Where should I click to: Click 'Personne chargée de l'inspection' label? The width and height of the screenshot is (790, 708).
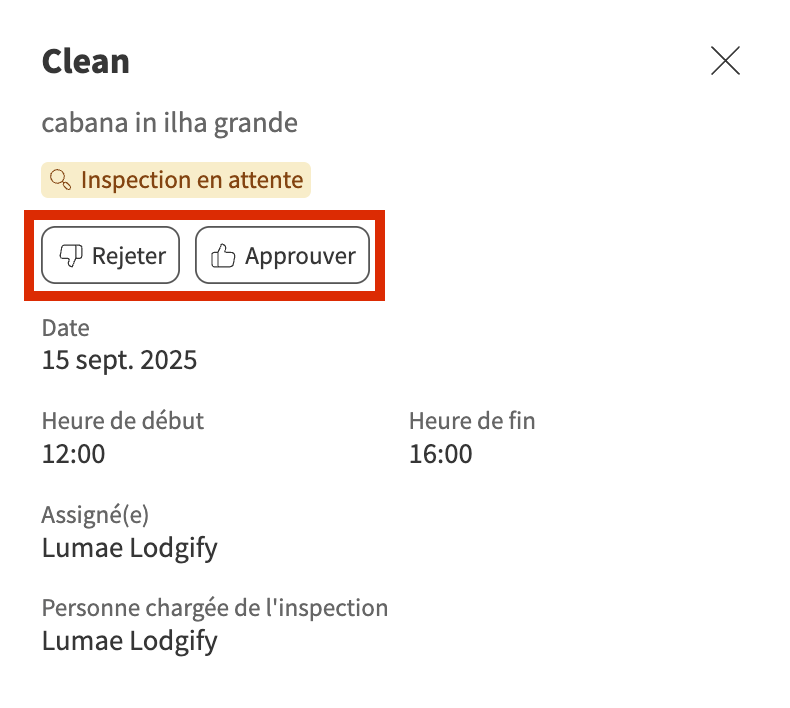click(x=214, y=608)
